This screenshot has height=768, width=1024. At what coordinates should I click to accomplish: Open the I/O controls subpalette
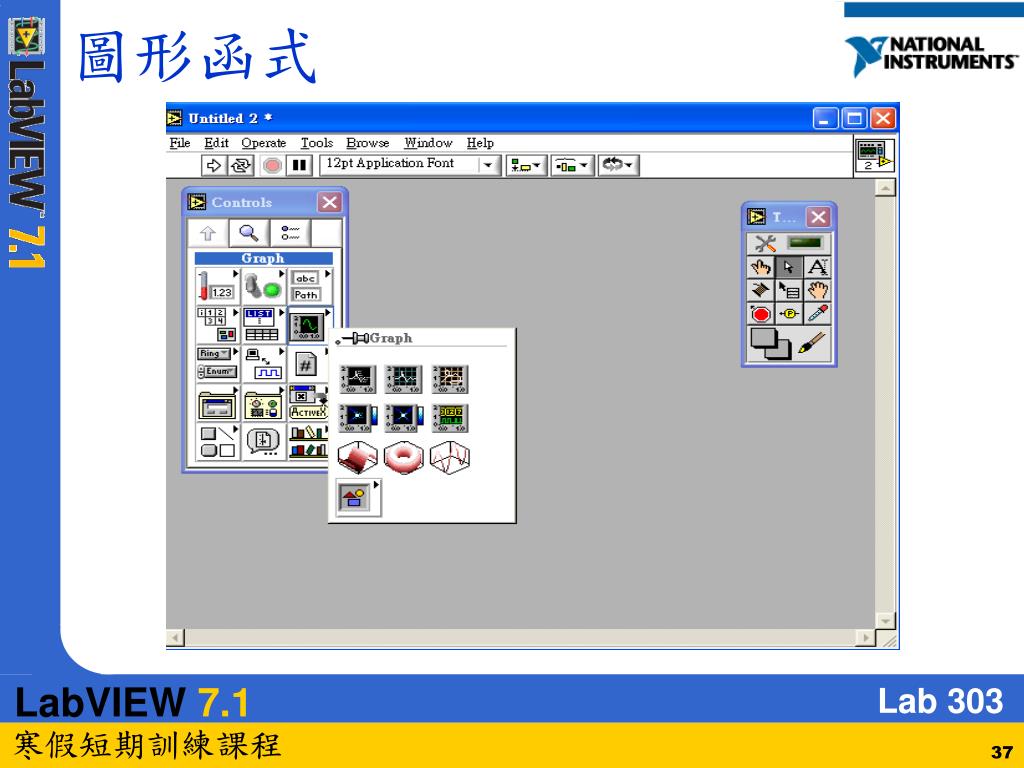[263, 364]
